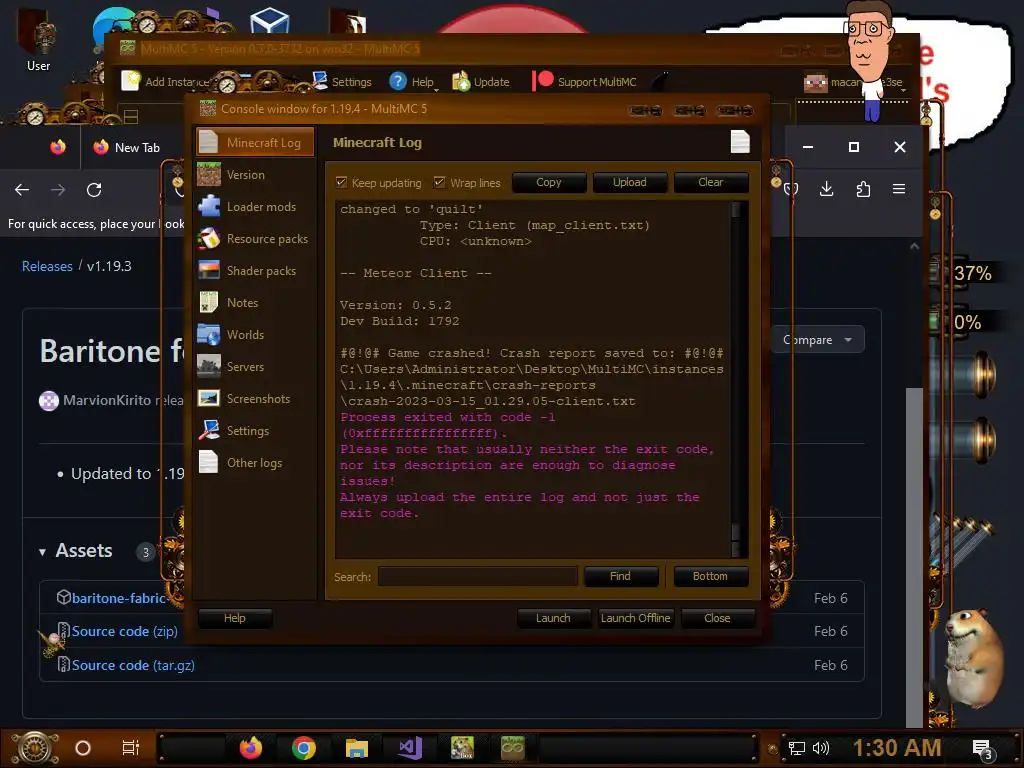Open Firefox downloads icon

tap(826, 189)
